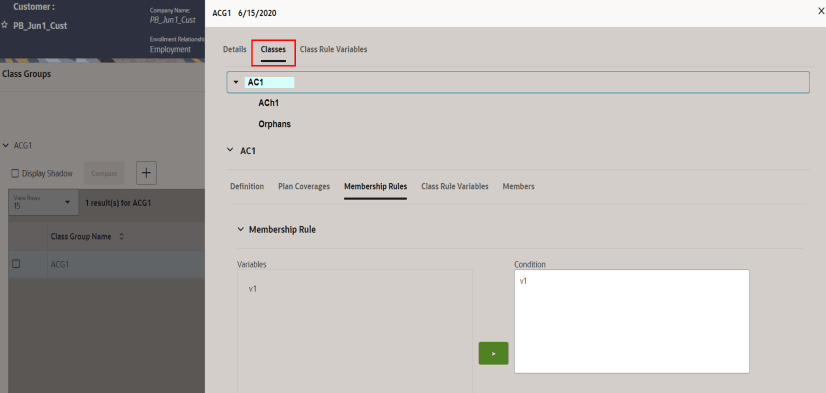Collapse the AC1 section chevron
The width and height of the screenshot is (826, 393).
point(230,150)
